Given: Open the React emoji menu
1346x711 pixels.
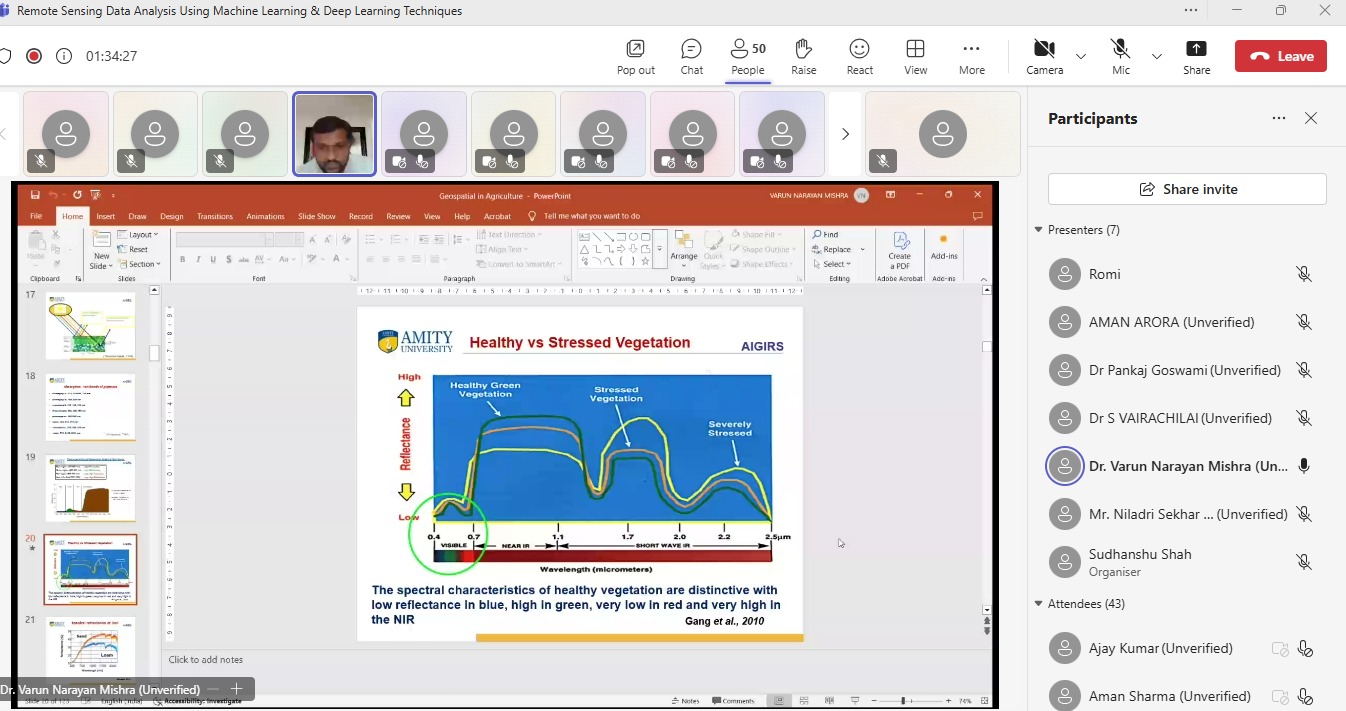Looking at the screenshot, I should (859, 57).
